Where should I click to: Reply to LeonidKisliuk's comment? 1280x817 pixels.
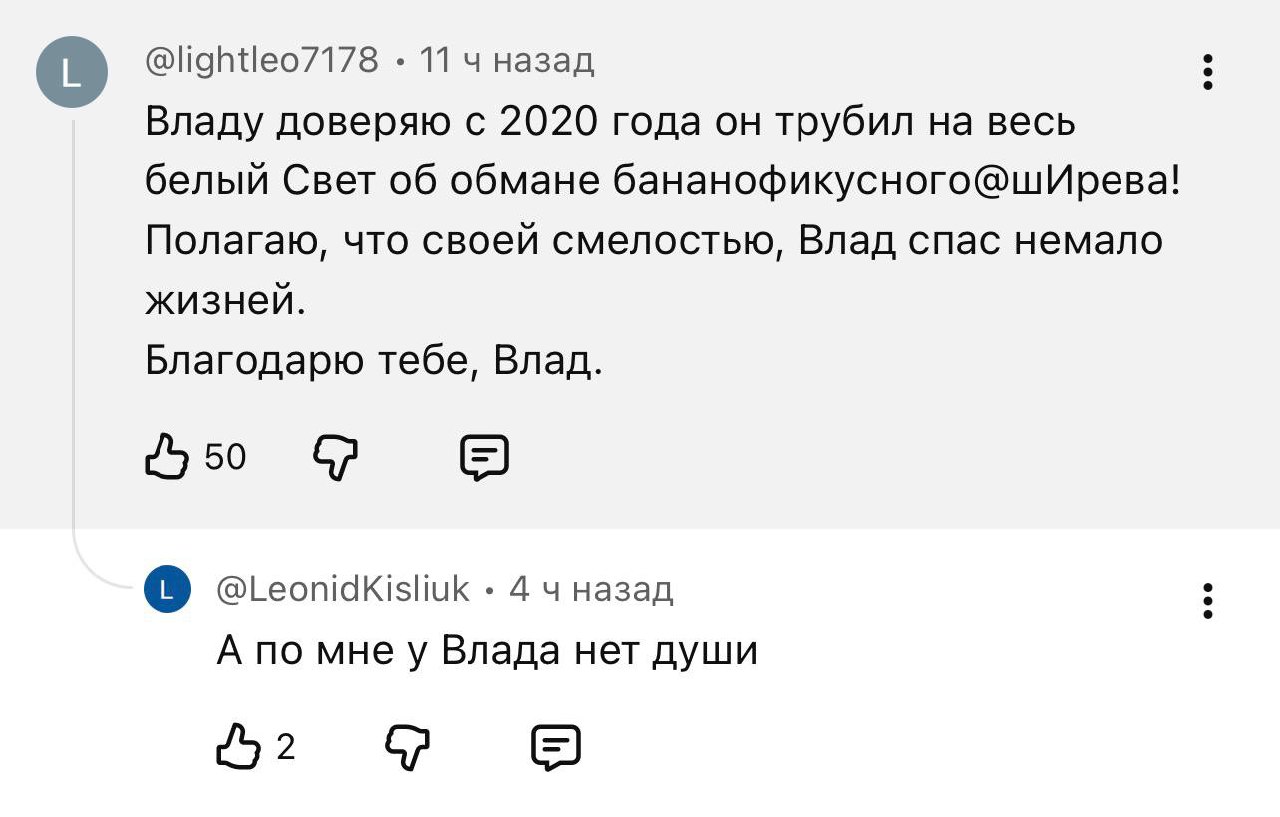(x=556, y=748)
